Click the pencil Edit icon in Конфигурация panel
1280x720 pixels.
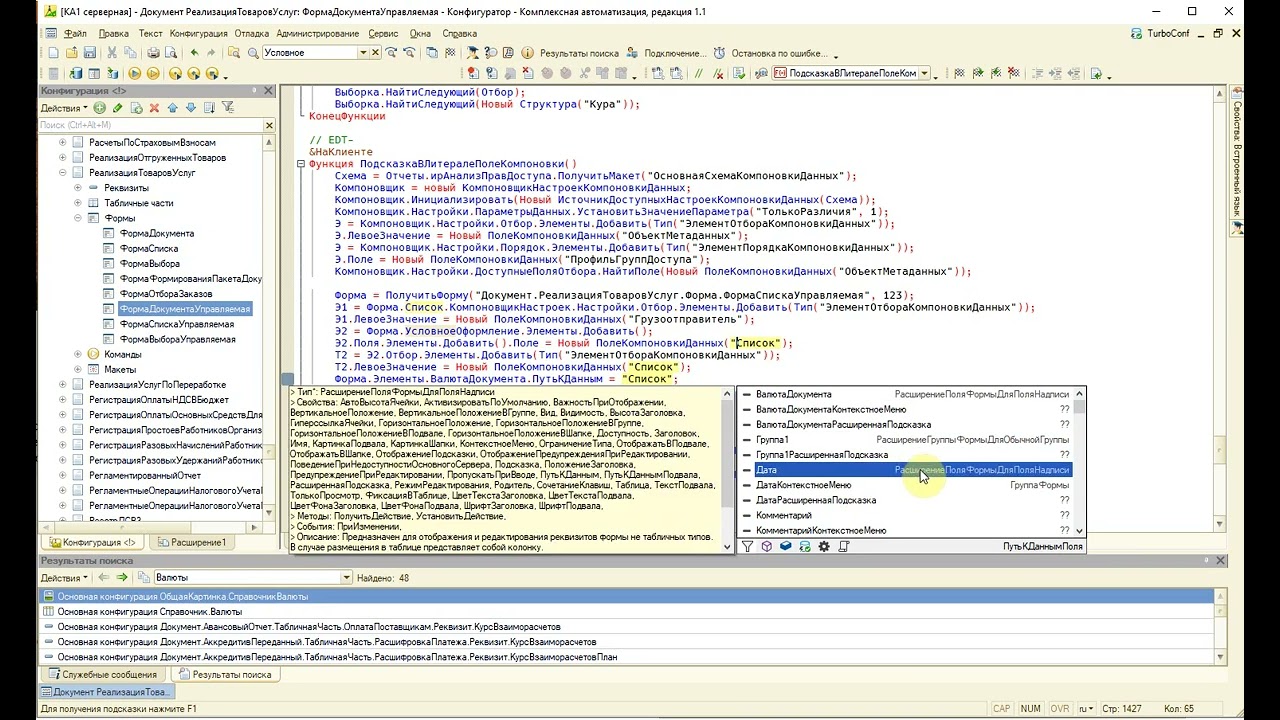[x=118, y=107]
